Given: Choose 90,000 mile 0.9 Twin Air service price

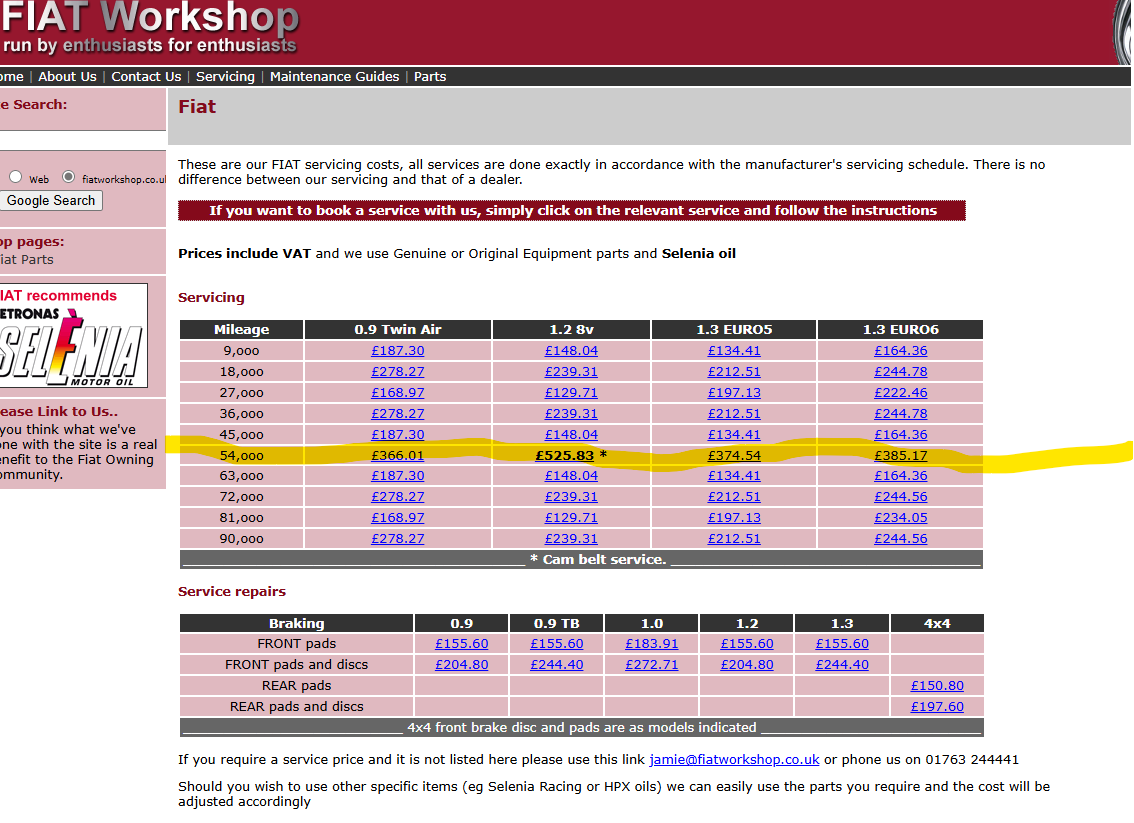Looking at the screenshot, I should [x=398, y=539].
